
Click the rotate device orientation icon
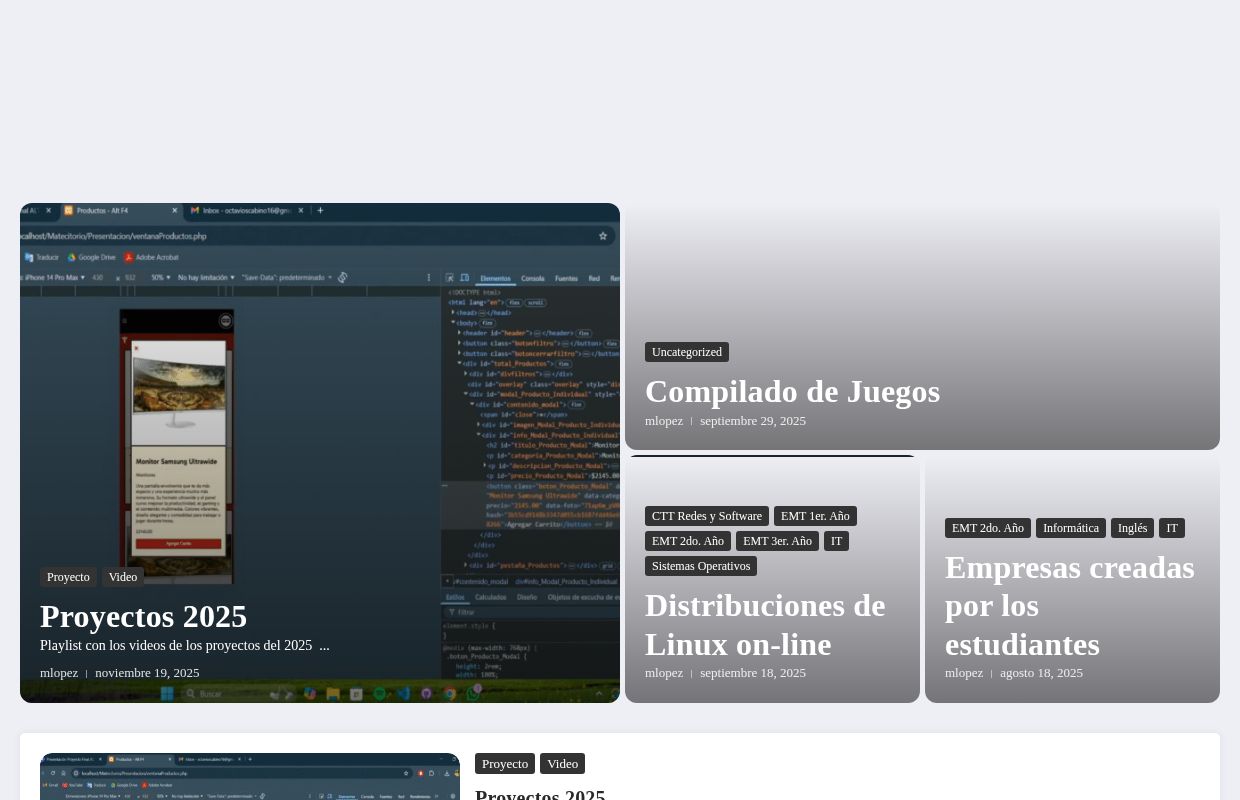341,277
